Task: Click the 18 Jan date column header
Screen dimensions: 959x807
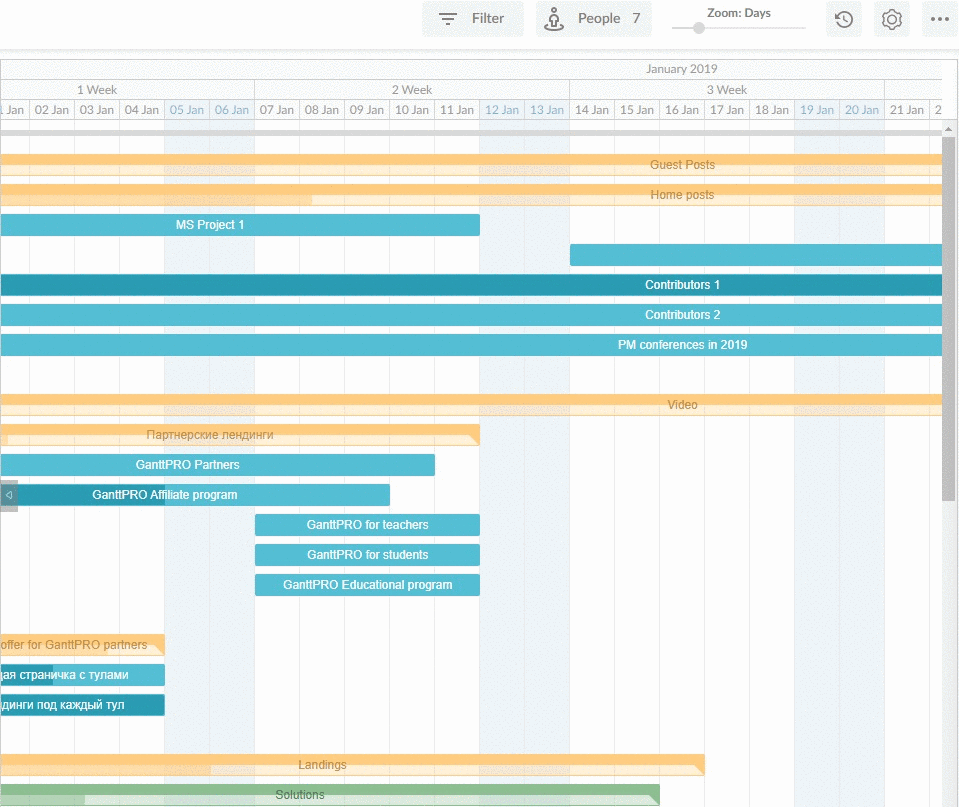Action: point(772,110)
